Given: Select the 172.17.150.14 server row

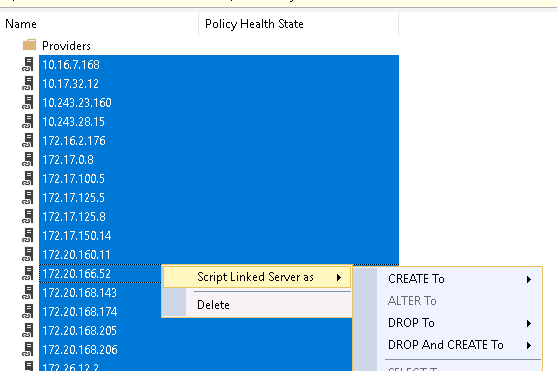Looking at the screenshot, I should tap(219, 236).
